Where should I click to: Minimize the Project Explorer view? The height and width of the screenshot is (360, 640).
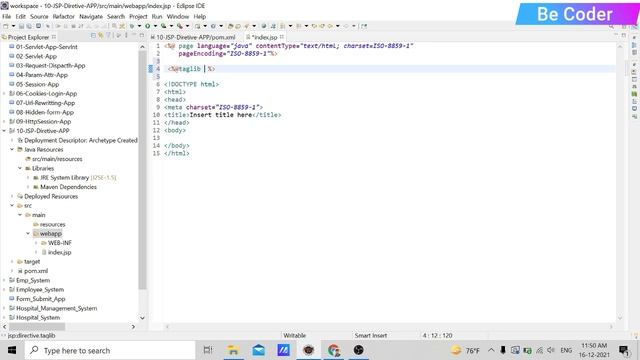click(134, 36)
